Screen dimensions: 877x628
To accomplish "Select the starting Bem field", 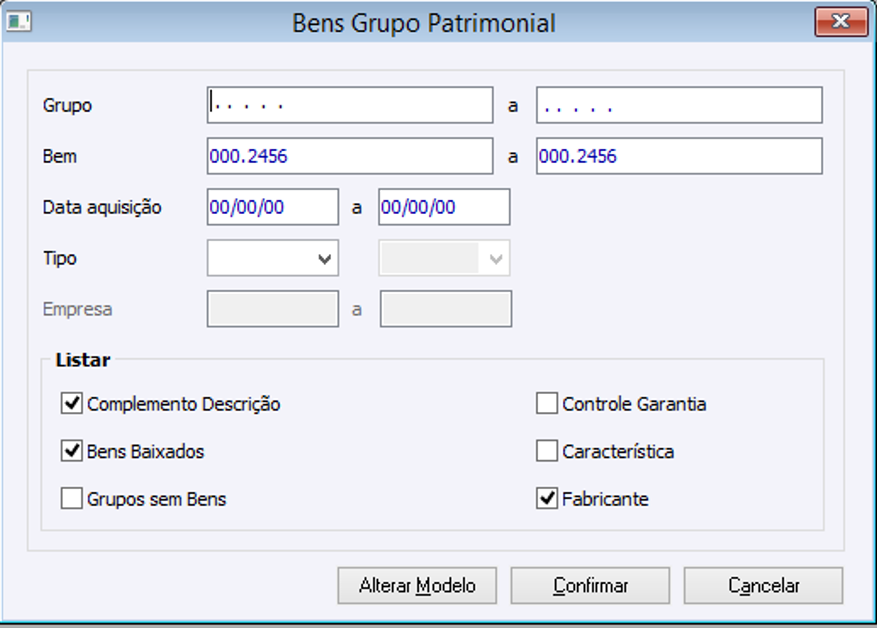I will click(x=350, y=156).
